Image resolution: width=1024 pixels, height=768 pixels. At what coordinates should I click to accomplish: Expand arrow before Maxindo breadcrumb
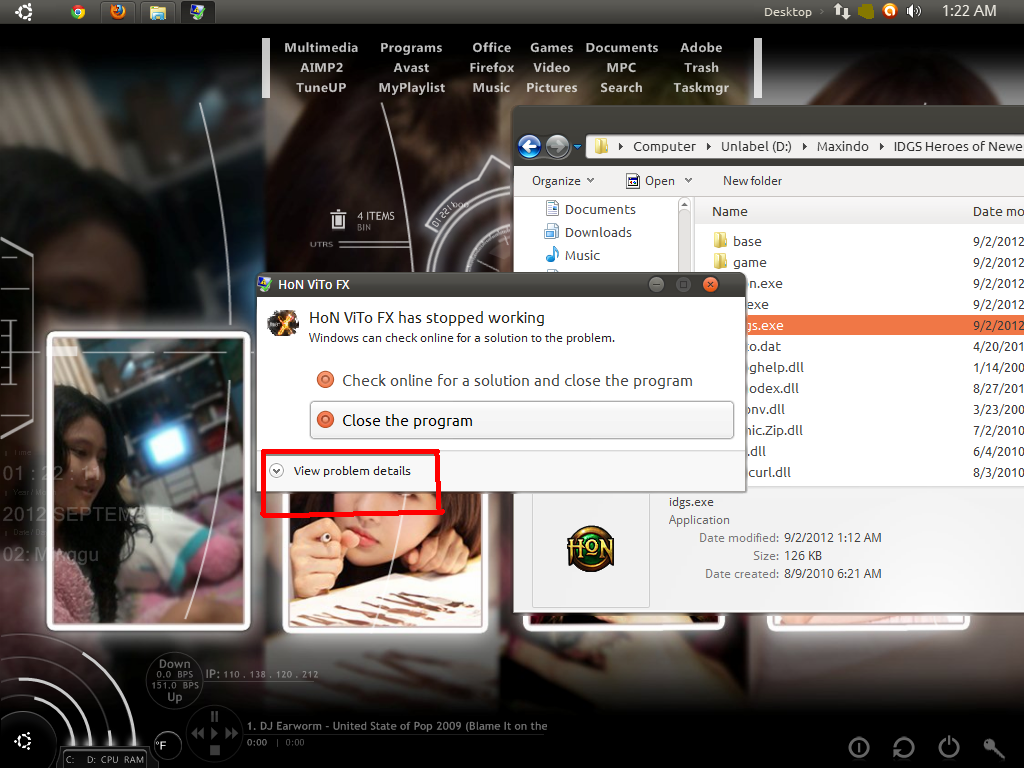pyautogui.click(x=805, y=147)
